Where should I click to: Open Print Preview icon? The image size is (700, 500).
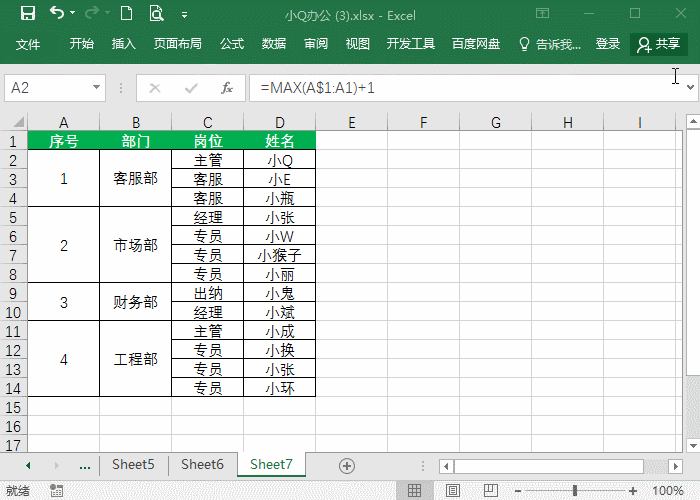156,13
